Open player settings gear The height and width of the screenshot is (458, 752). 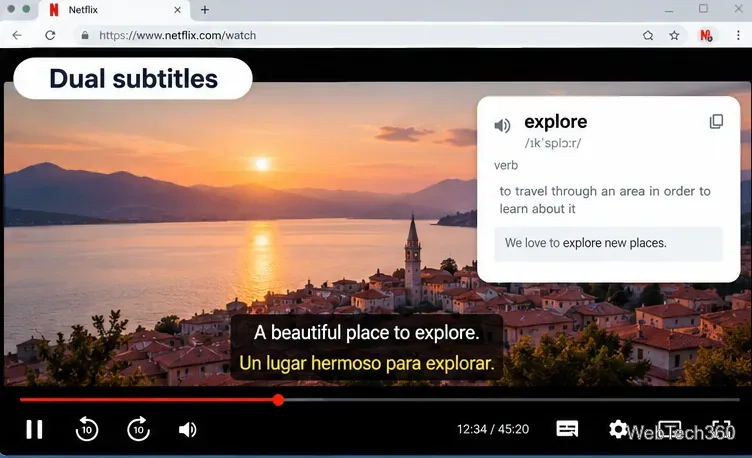(x=618, y=429)
